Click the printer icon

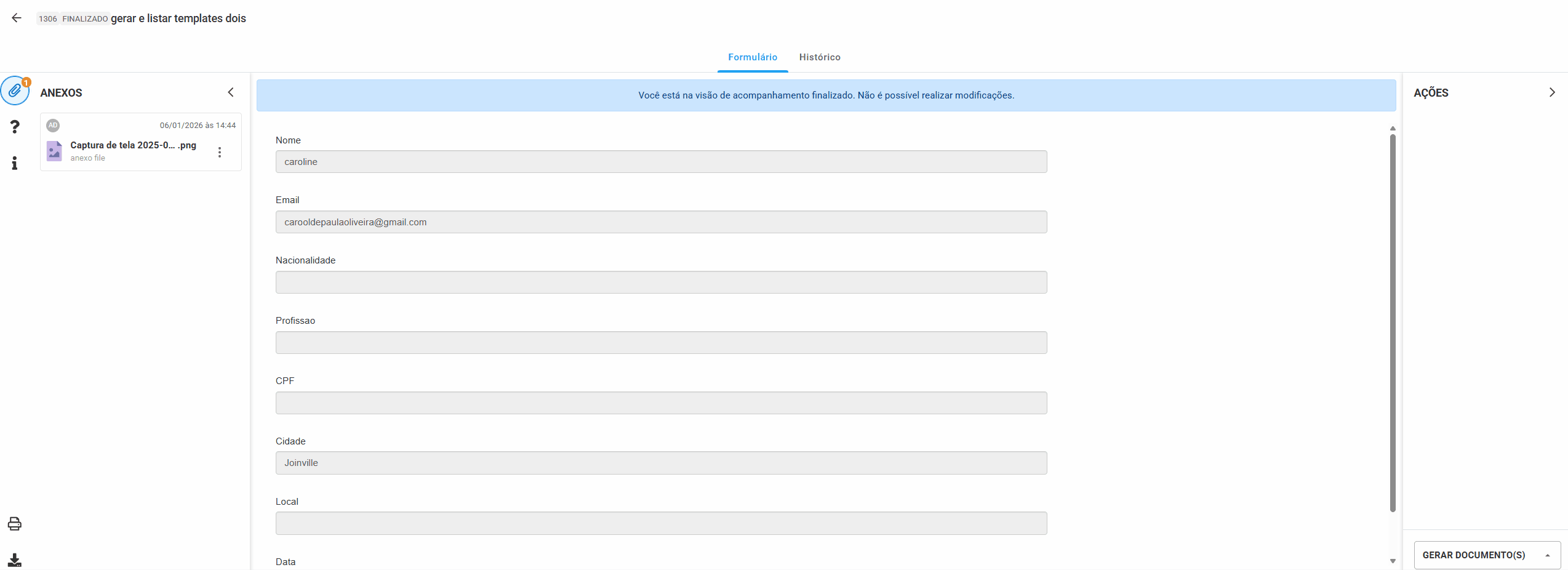[x=15, y=524]
